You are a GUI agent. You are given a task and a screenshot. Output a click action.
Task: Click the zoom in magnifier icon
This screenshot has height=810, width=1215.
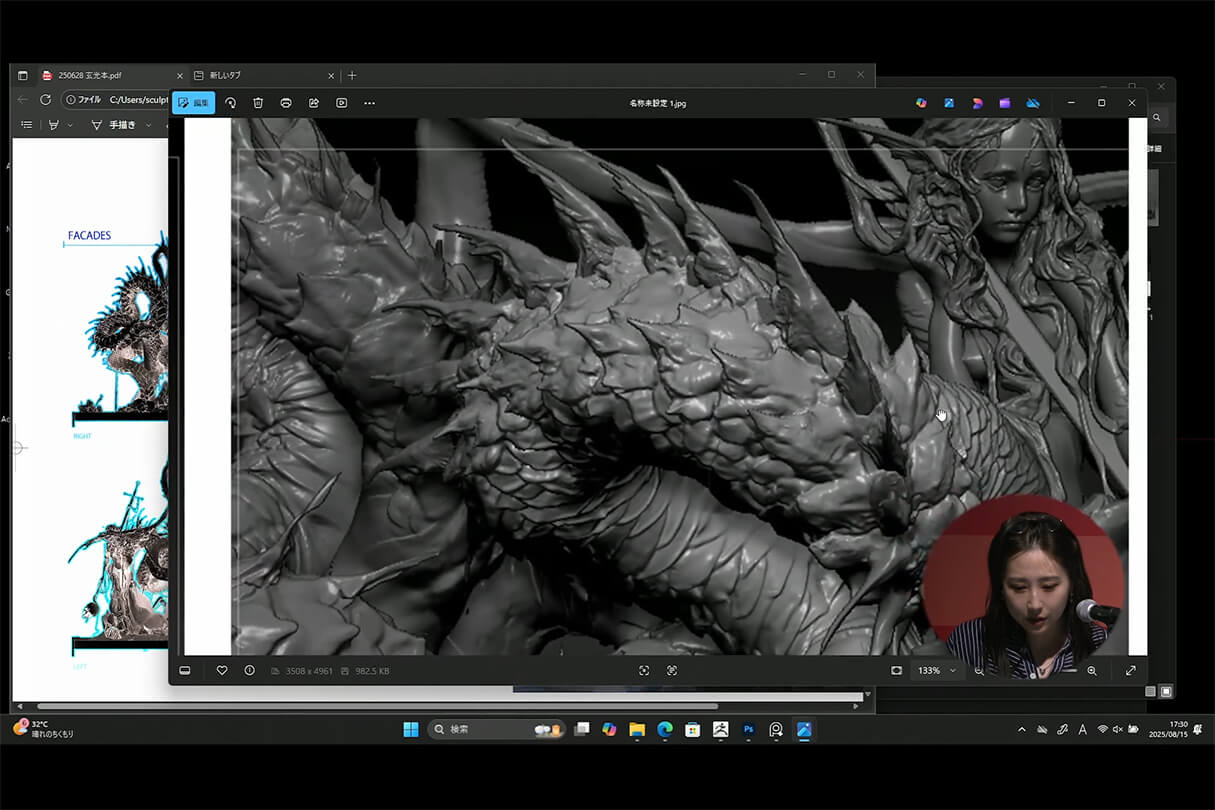click(1091, 670)
